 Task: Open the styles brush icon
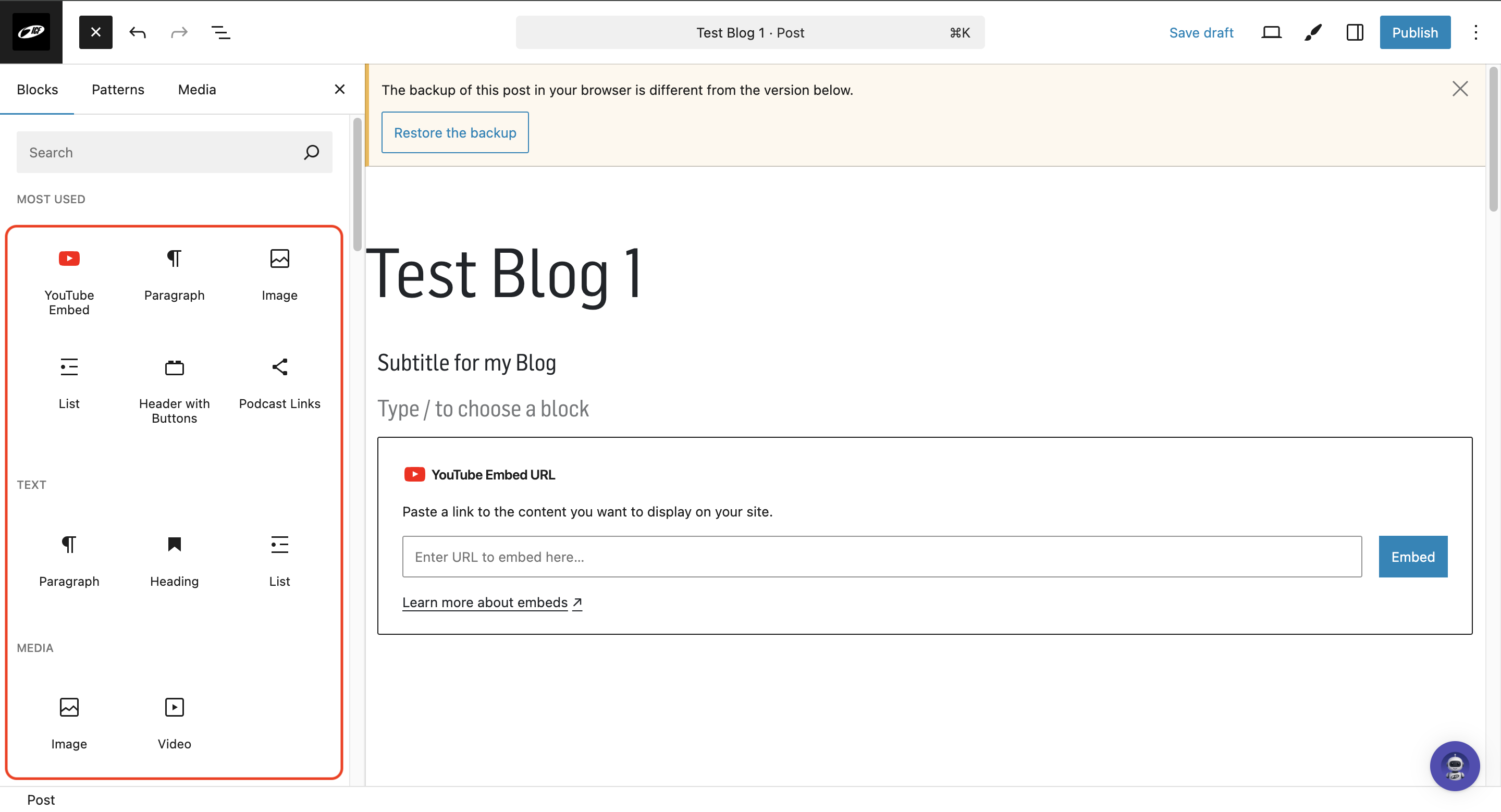pos(1313,33)
